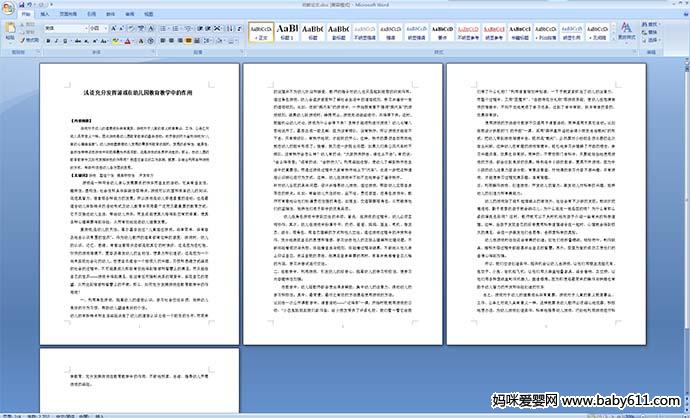Image resolution: width=690 pixels, height=418 pixels.
Task: Toggle bold formatting
Action: pyautogui.click(x=47, y=40)
